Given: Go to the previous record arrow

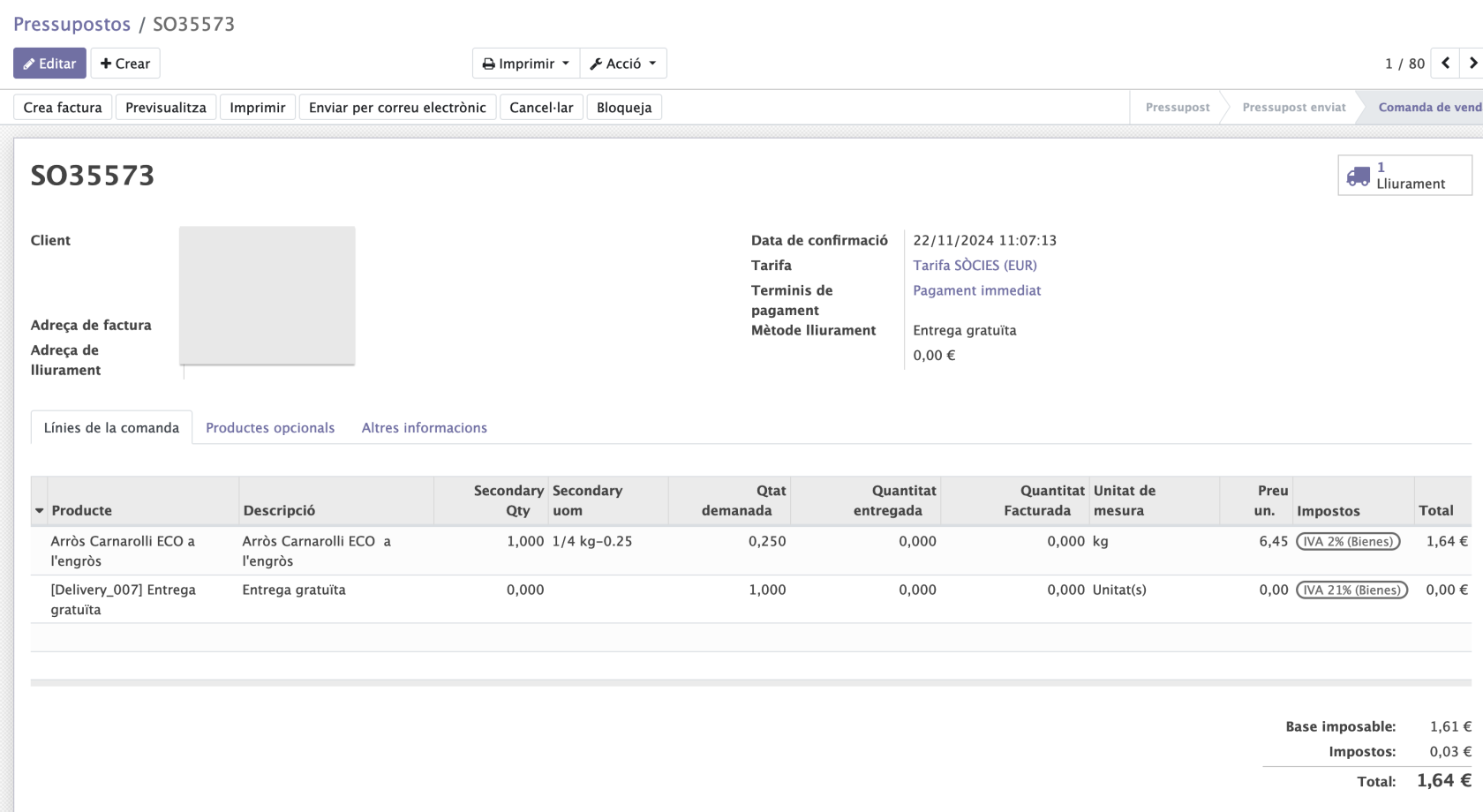Looking at the screenshot, I should coord(1445,63).
